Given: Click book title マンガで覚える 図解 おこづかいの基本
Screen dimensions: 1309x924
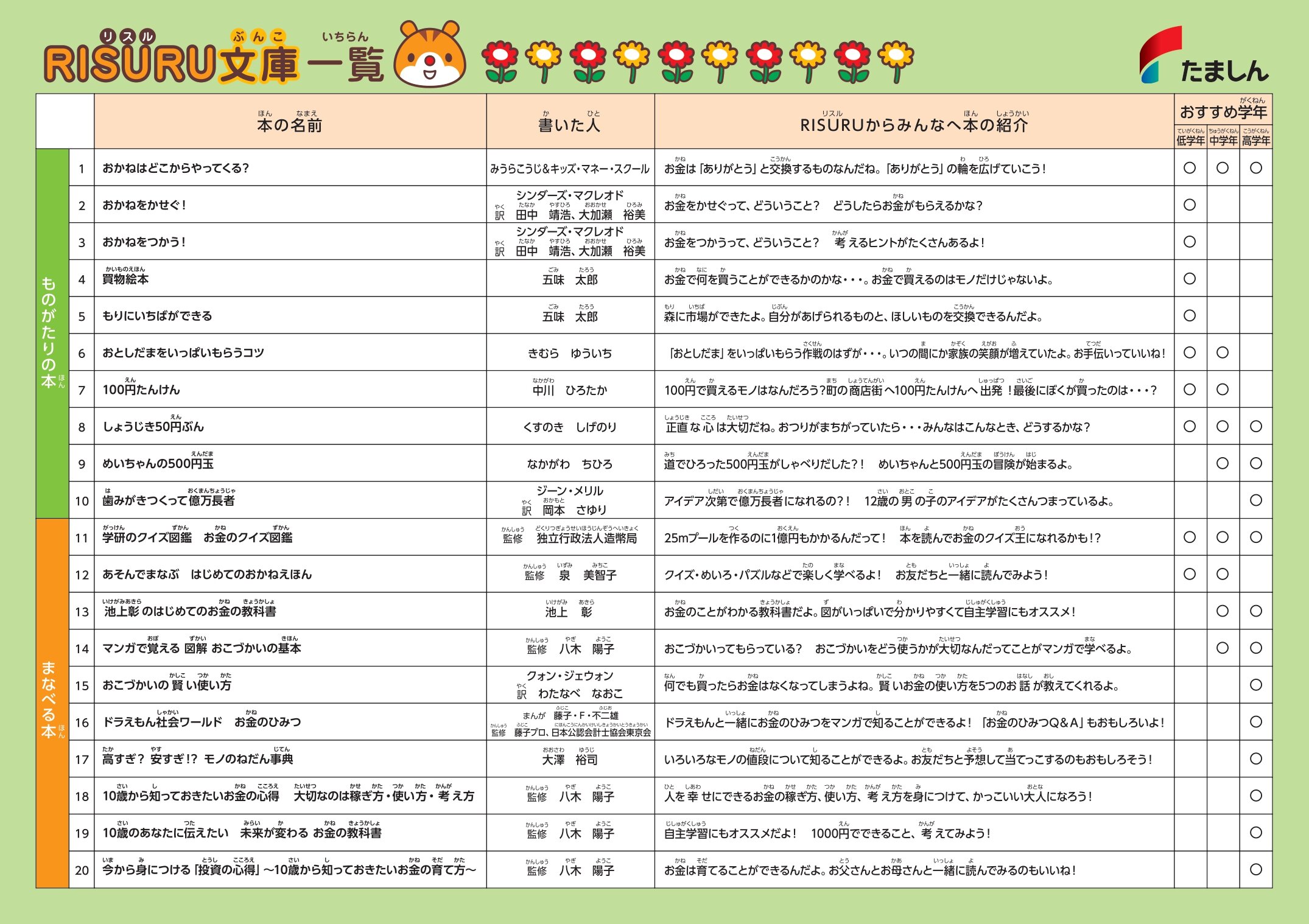Looking at the screenshot, I should (202, 645).
